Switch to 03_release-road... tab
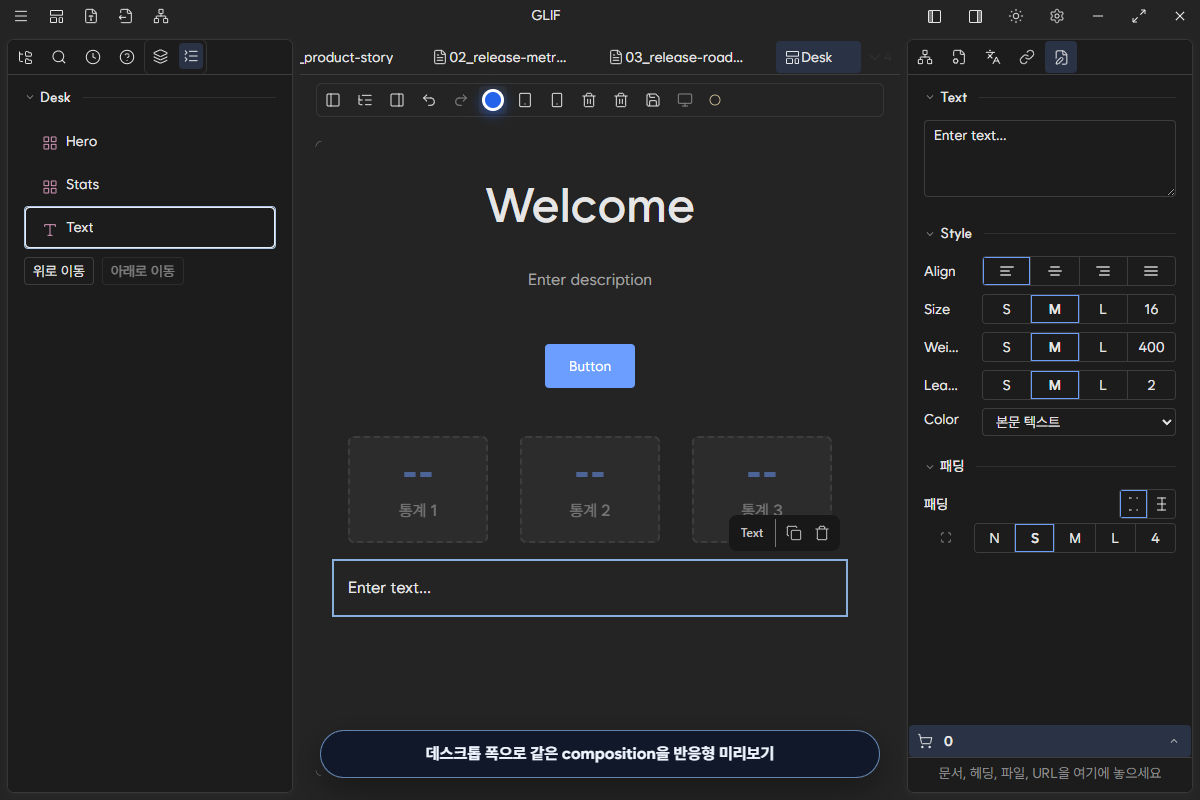 (x=677, y=57)
